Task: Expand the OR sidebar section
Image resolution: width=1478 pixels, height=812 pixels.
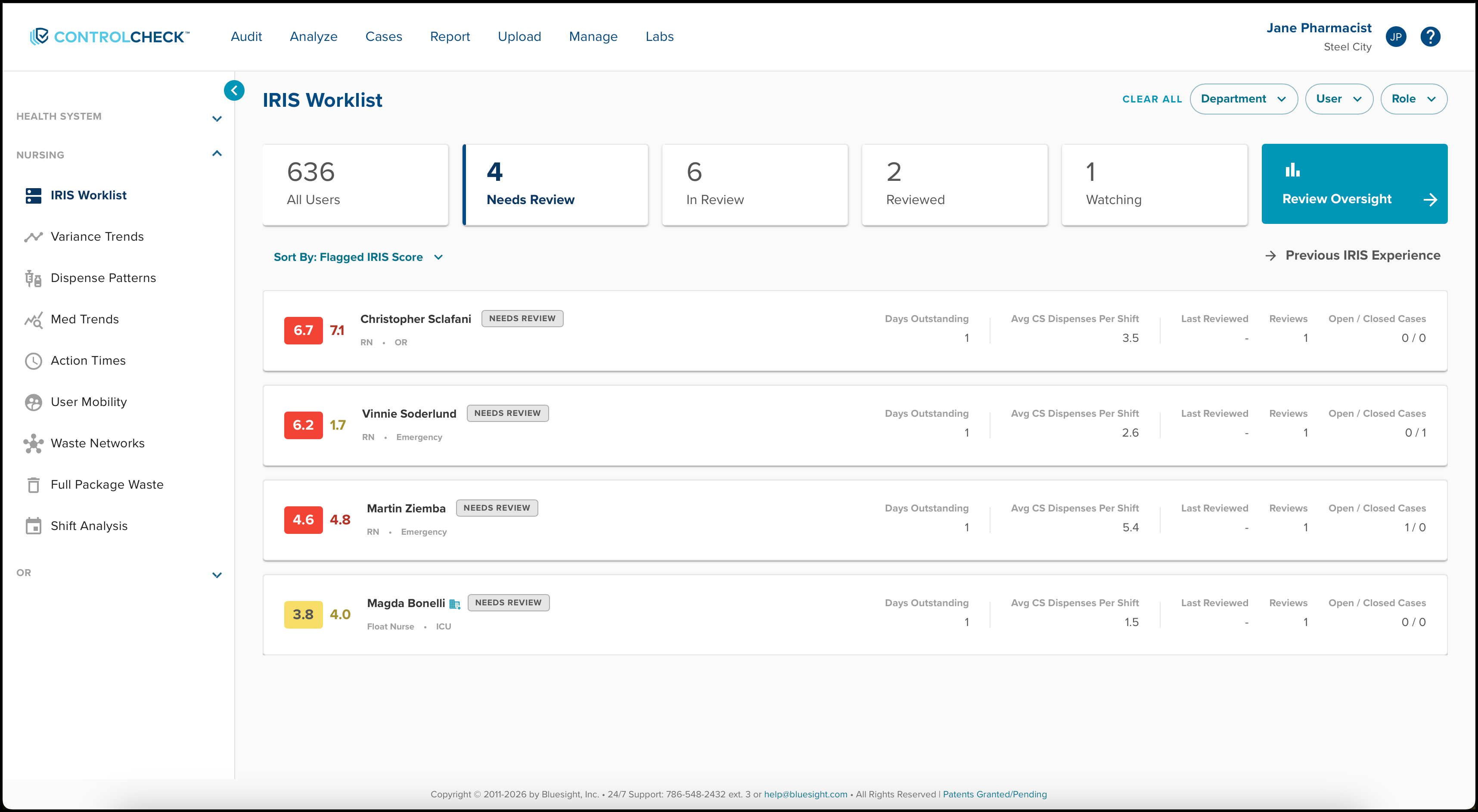Action: point(217,575)
